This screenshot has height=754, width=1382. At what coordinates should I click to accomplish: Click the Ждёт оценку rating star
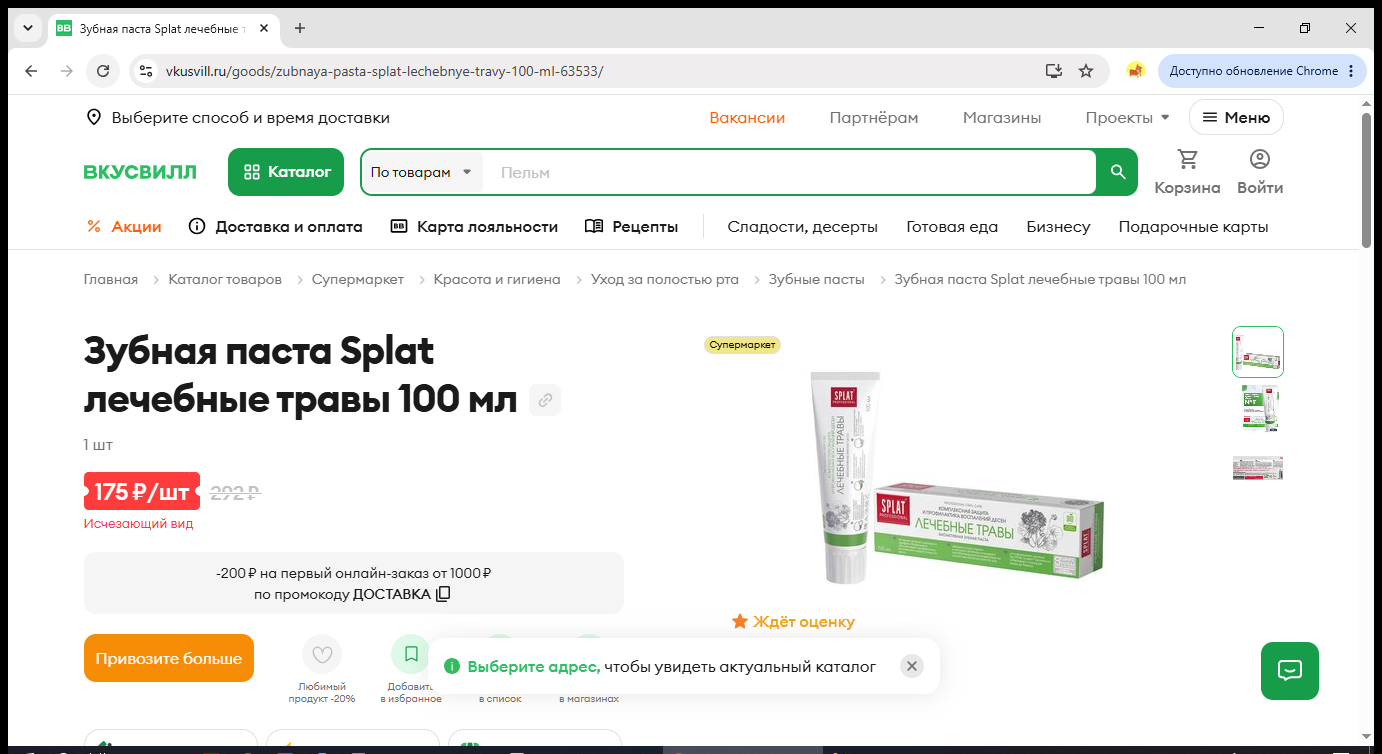pos(740,622)
